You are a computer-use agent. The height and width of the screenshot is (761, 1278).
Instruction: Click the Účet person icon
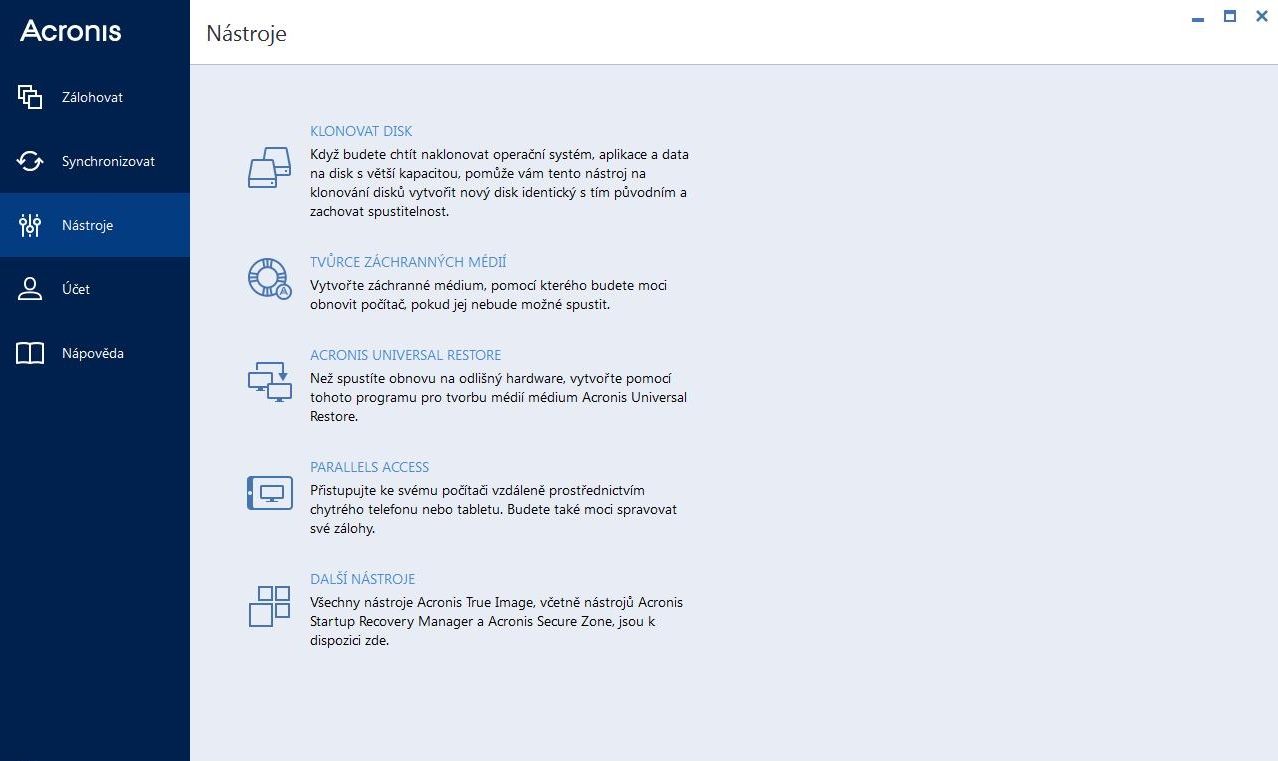coord(30,289)
